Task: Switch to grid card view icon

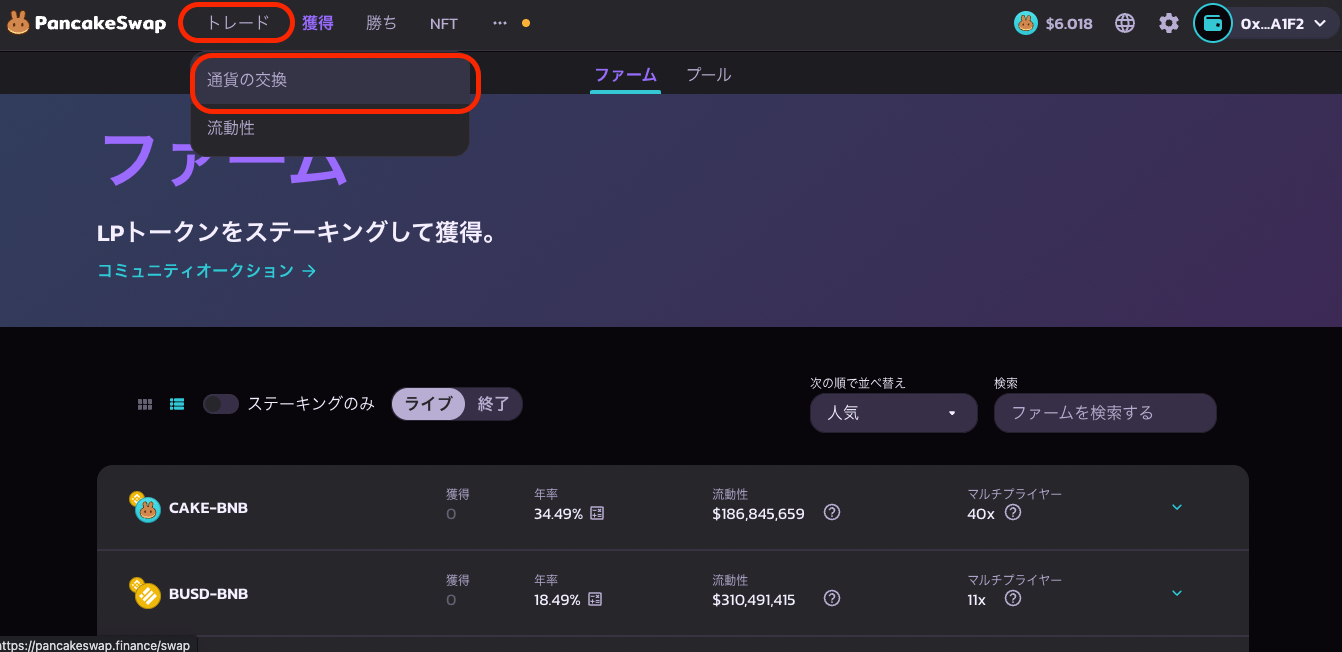Action: coord(145,404)
